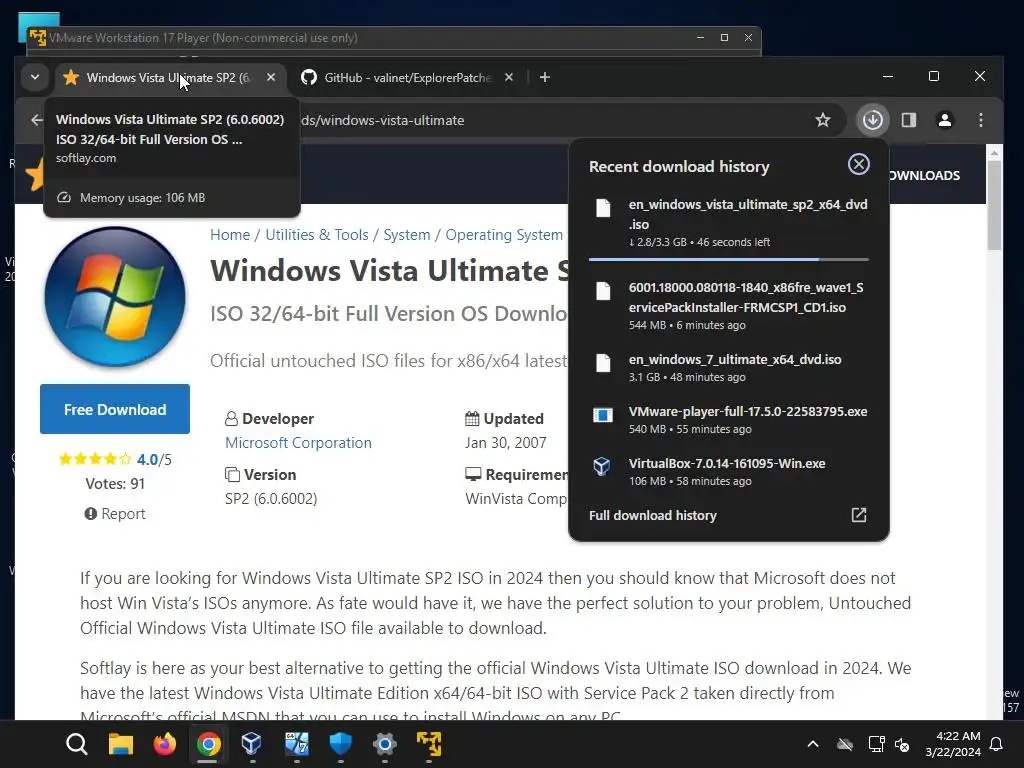
Task: Click the muted volume tray icon
Action: pyautogui.click(x=902, y=744)
